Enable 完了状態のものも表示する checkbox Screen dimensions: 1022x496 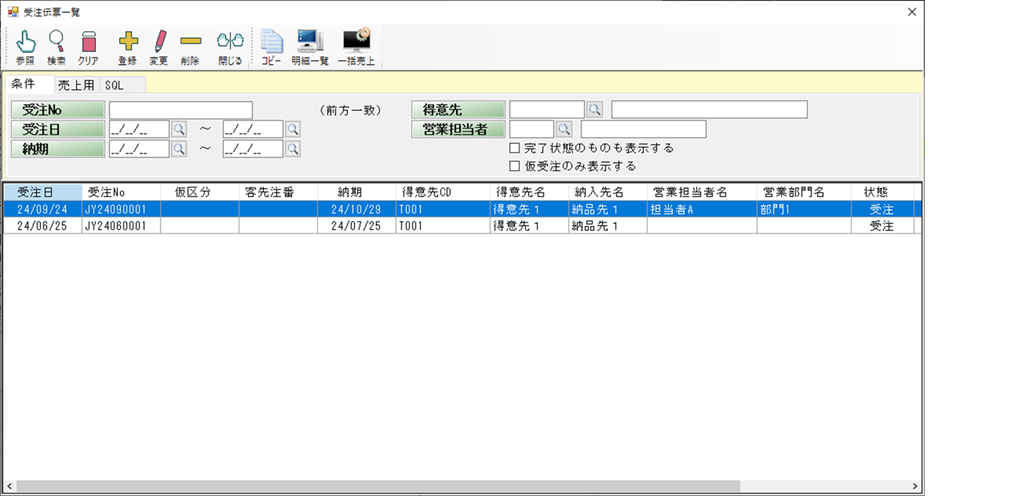click(515, 148)
